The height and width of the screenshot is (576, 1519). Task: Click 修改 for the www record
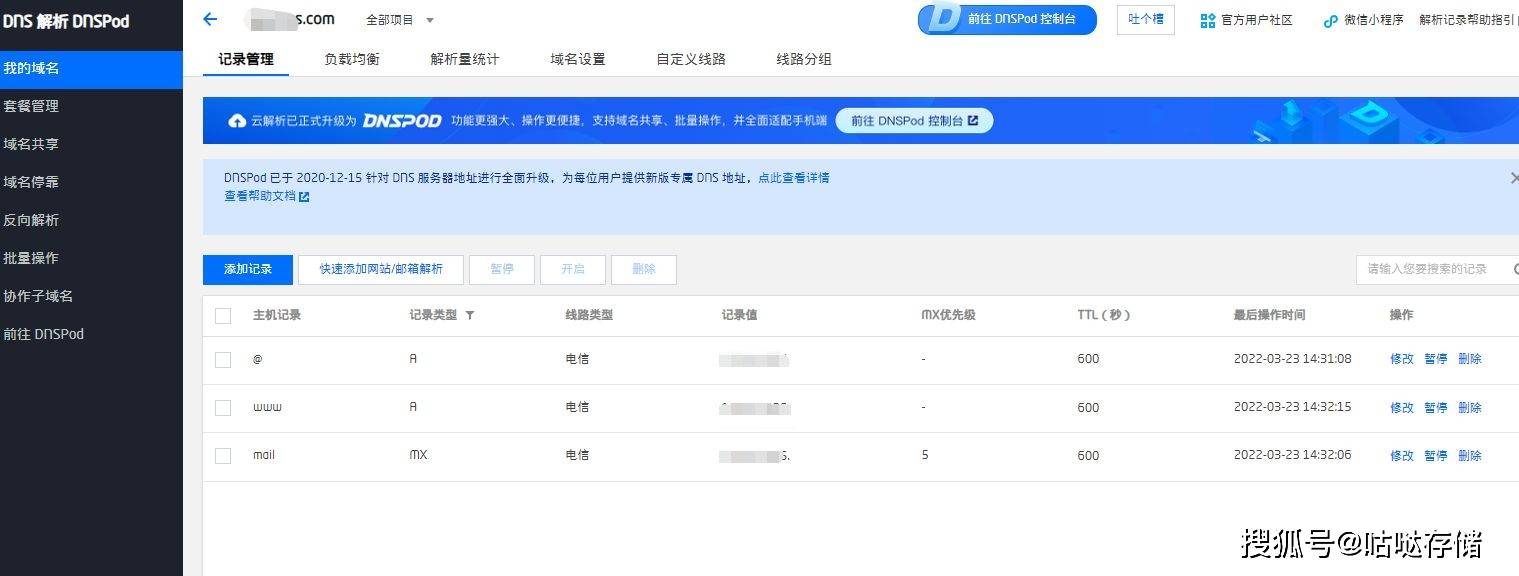pyautogui.click(x=1402, y=407)
